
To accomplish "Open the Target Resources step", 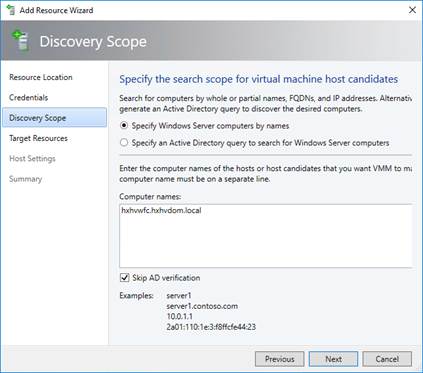I will coord(38,138).
